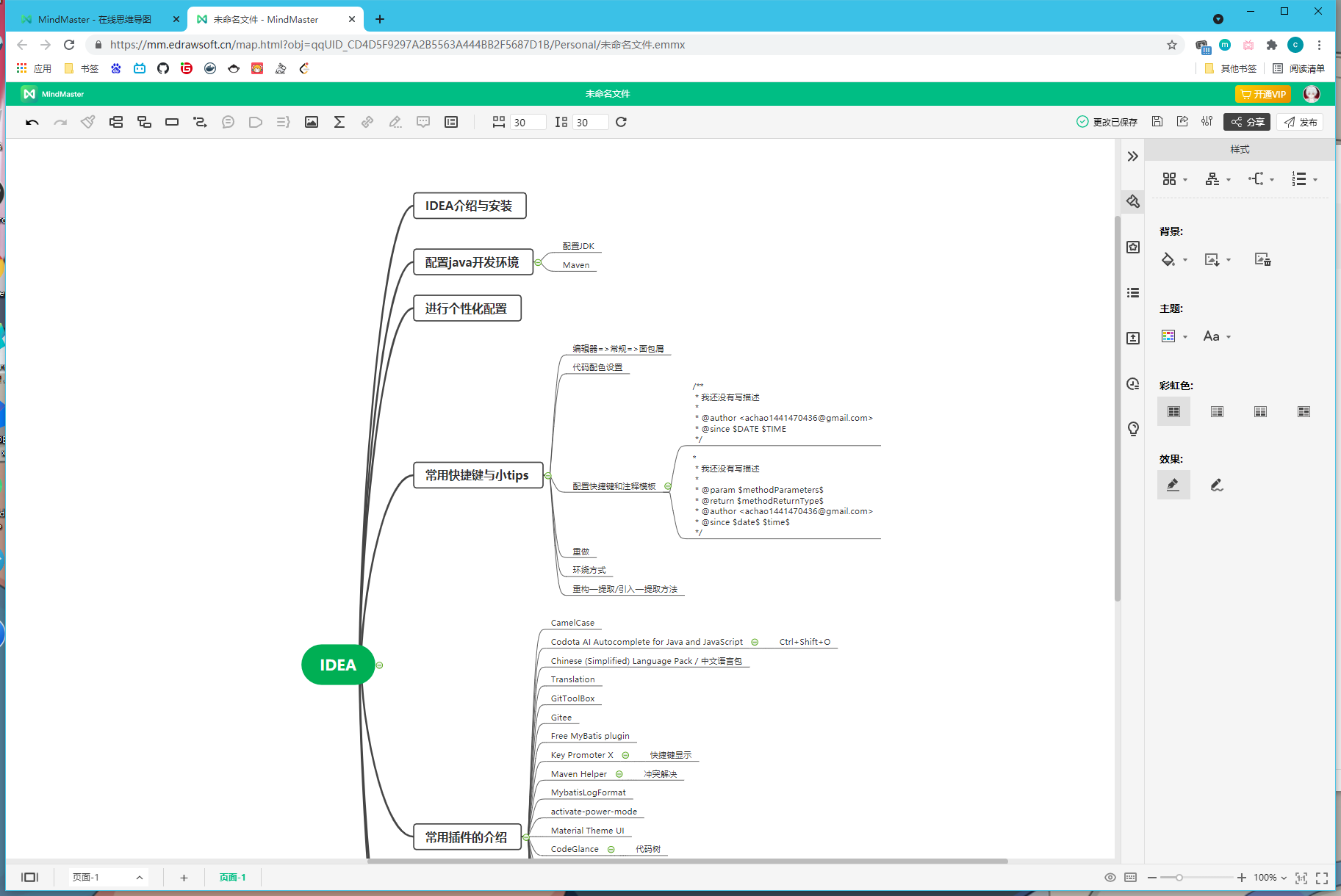The width and height of the screenshot is (1341, 896).
Task: Click the sigma formula icon
Action: tap(339, 122)
